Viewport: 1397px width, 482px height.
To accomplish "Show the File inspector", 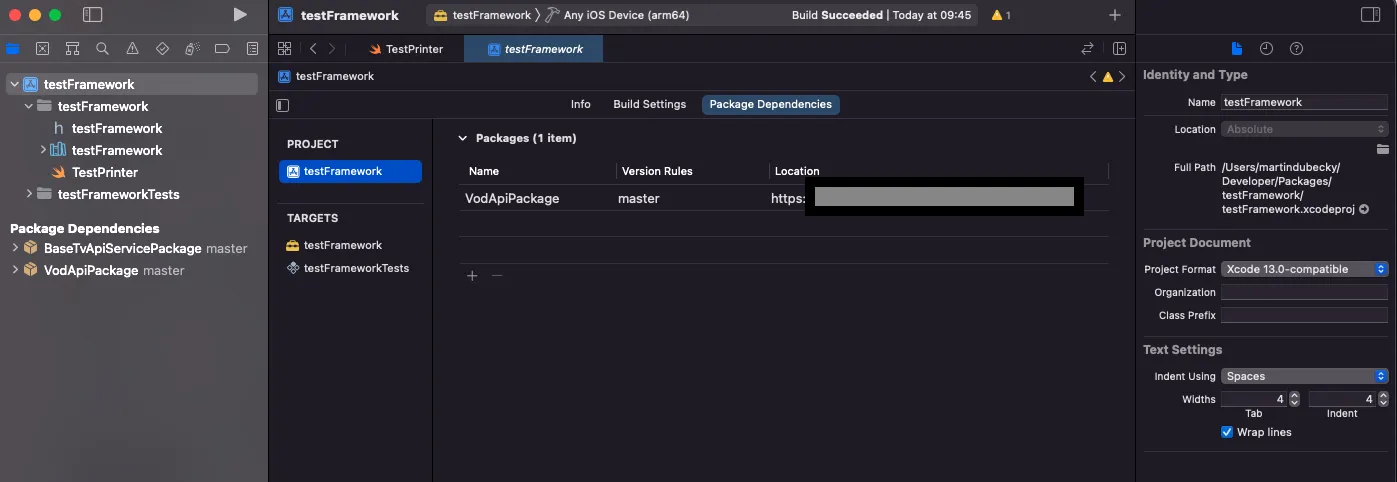I will [1237, 48].
